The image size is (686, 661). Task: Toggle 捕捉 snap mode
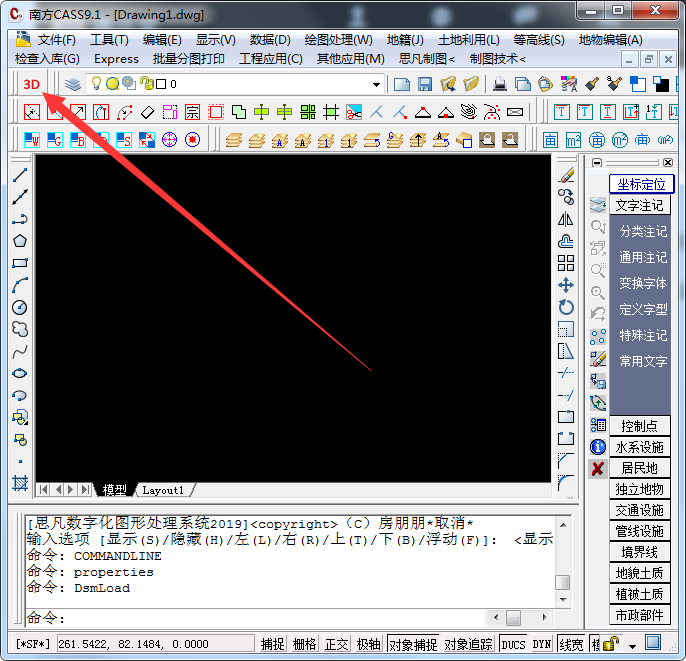(x=273, y=644)
